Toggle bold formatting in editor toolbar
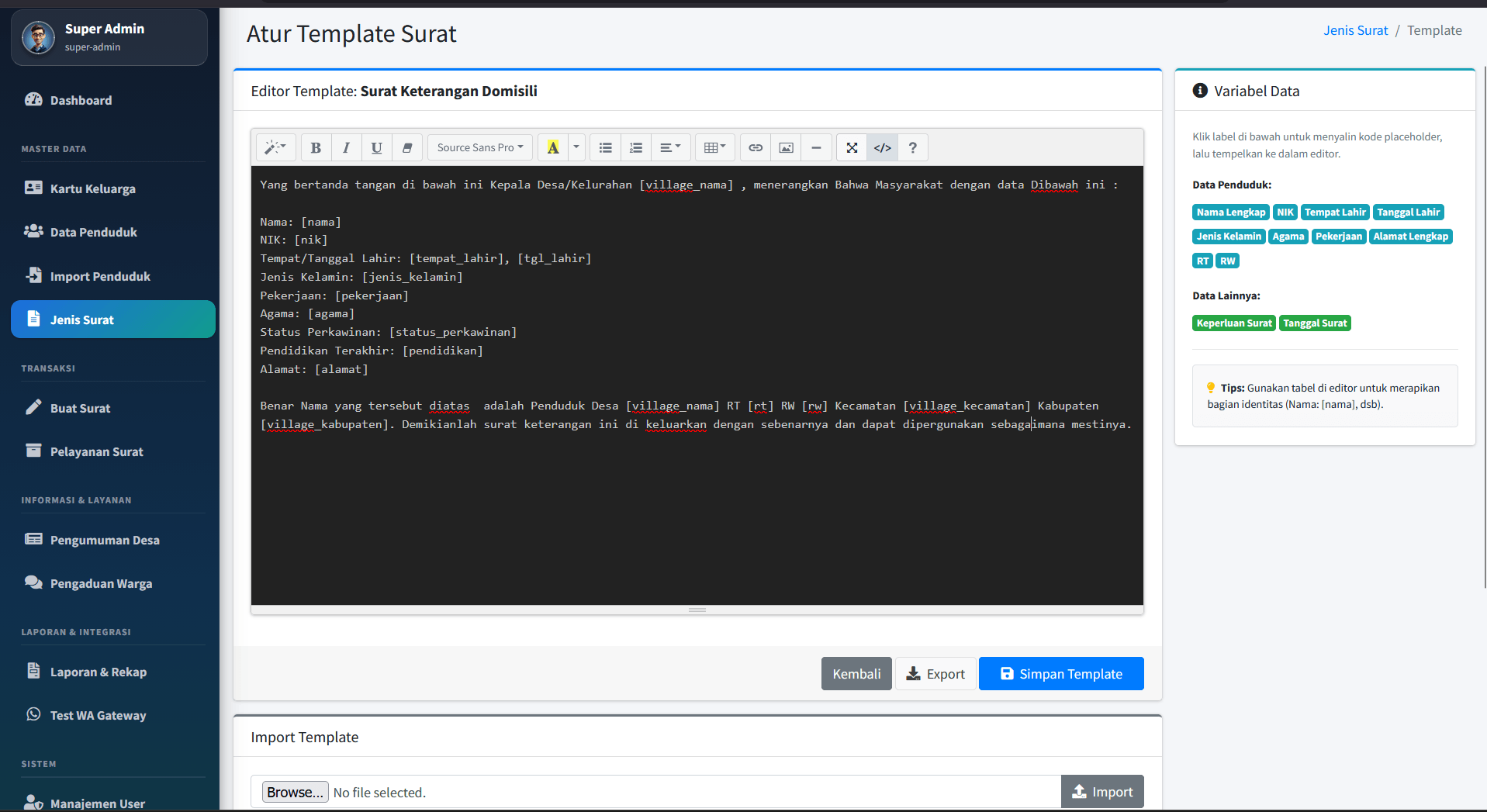 pyautogui.click(x=316, y=147)
